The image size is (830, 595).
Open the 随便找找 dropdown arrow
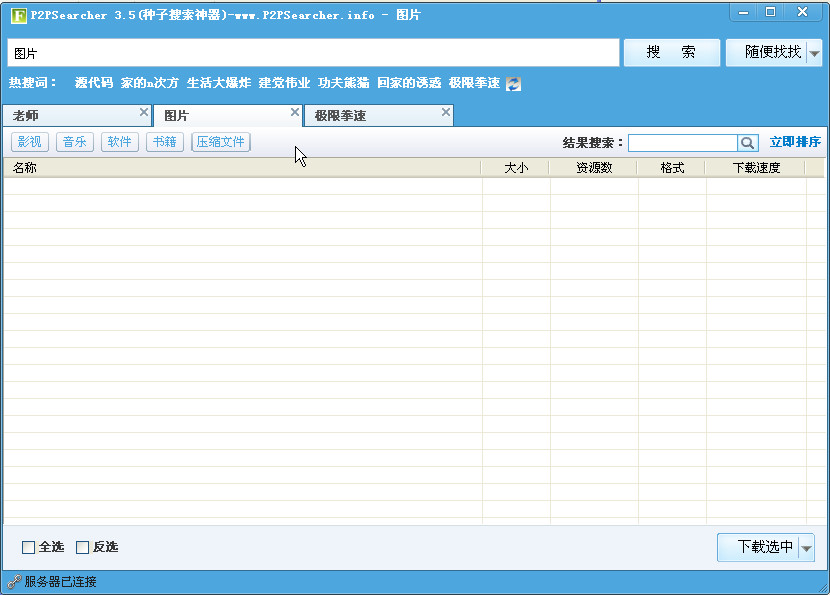point(814,53)
